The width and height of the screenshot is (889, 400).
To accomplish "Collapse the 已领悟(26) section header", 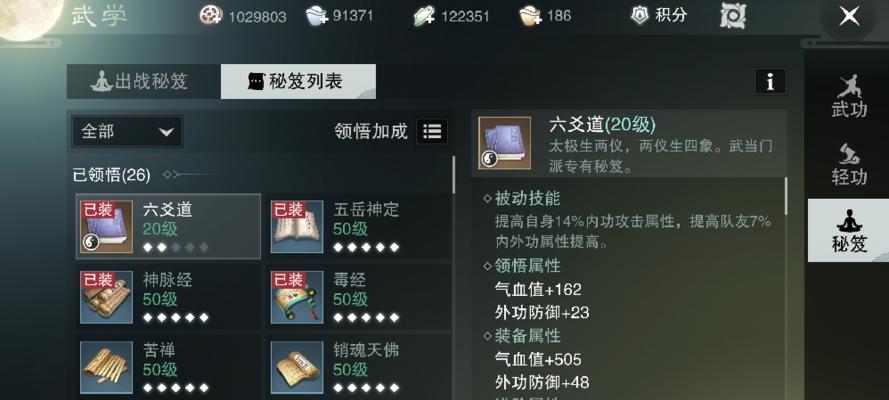I will point(112,175).
